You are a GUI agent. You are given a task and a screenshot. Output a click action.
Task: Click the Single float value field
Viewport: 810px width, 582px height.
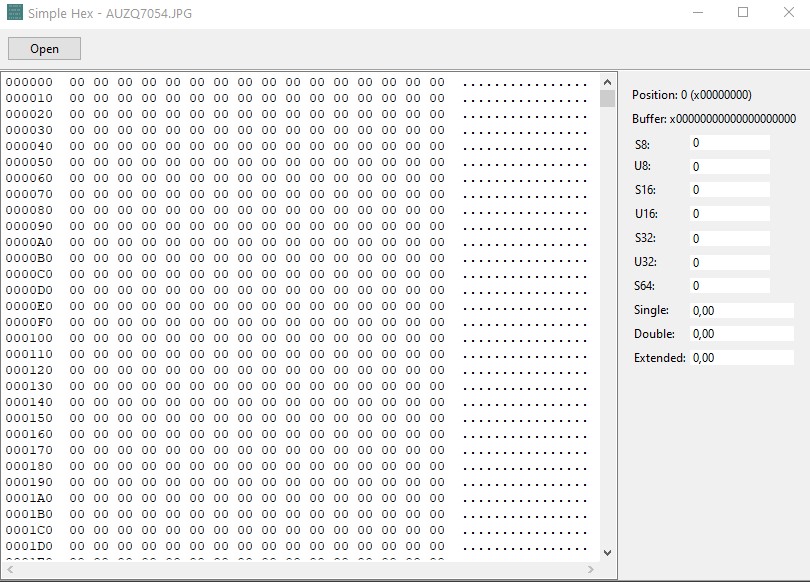pyautogui.click(x=741, y=311)
